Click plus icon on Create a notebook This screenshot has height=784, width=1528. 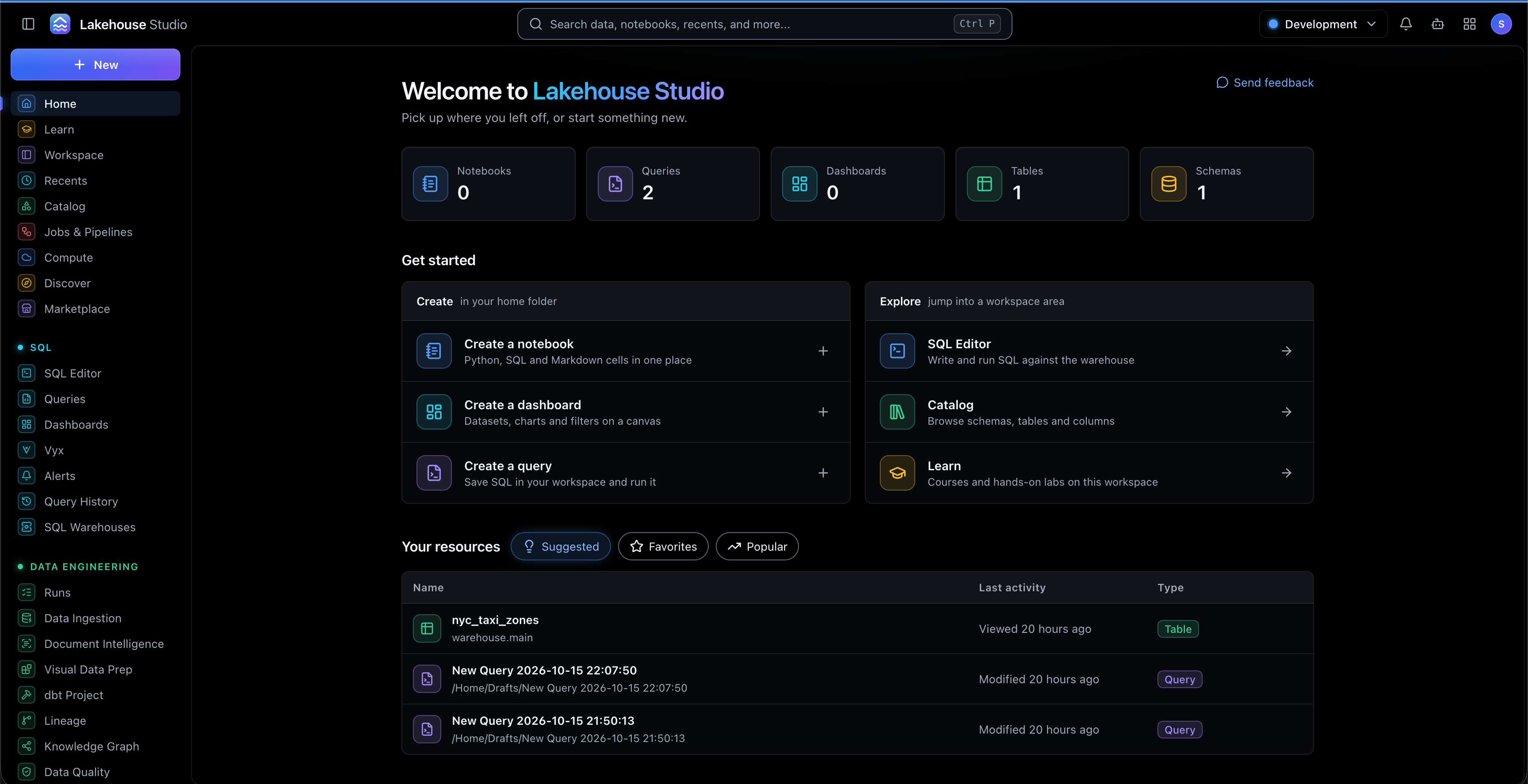(x=823, y=351)
